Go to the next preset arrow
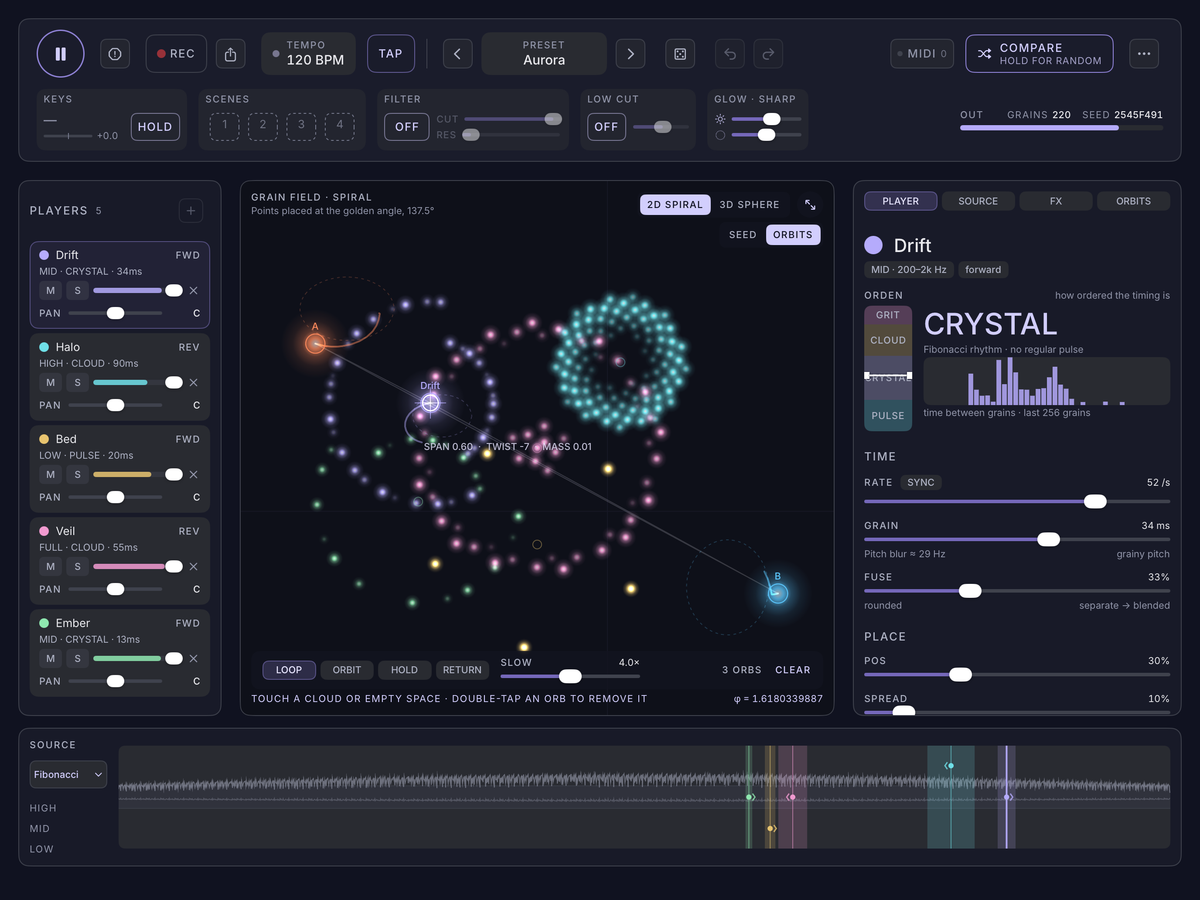Screen dimensions: 1200x900 pyautogui.click(x=630, y=54)
